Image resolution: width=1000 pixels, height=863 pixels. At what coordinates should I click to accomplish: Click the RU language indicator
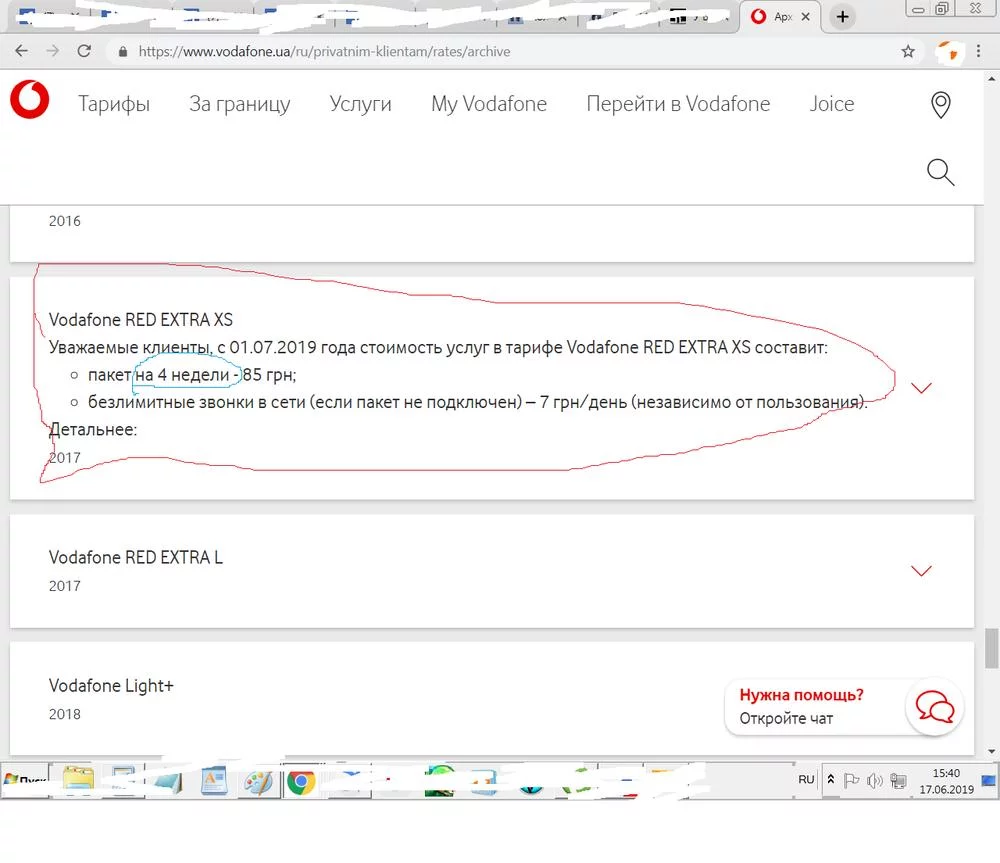click(806, 779)
